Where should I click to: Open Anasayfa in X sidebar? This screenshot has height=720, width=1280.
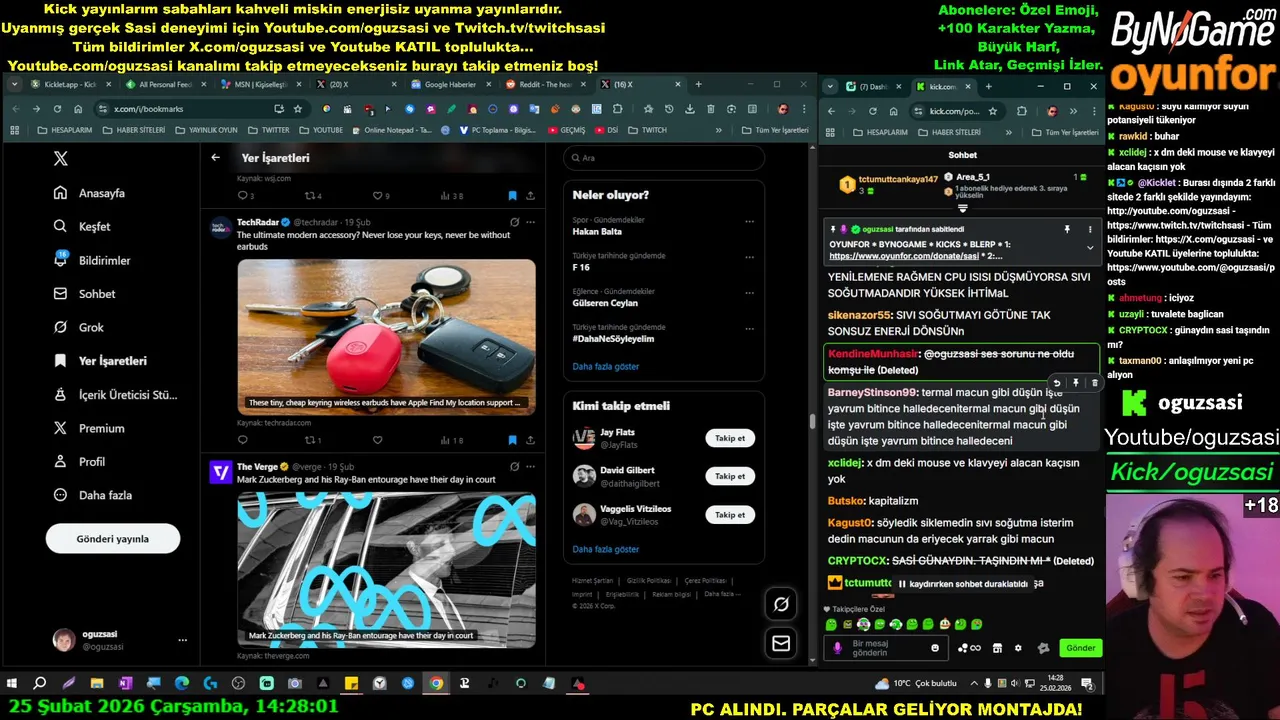91,193
